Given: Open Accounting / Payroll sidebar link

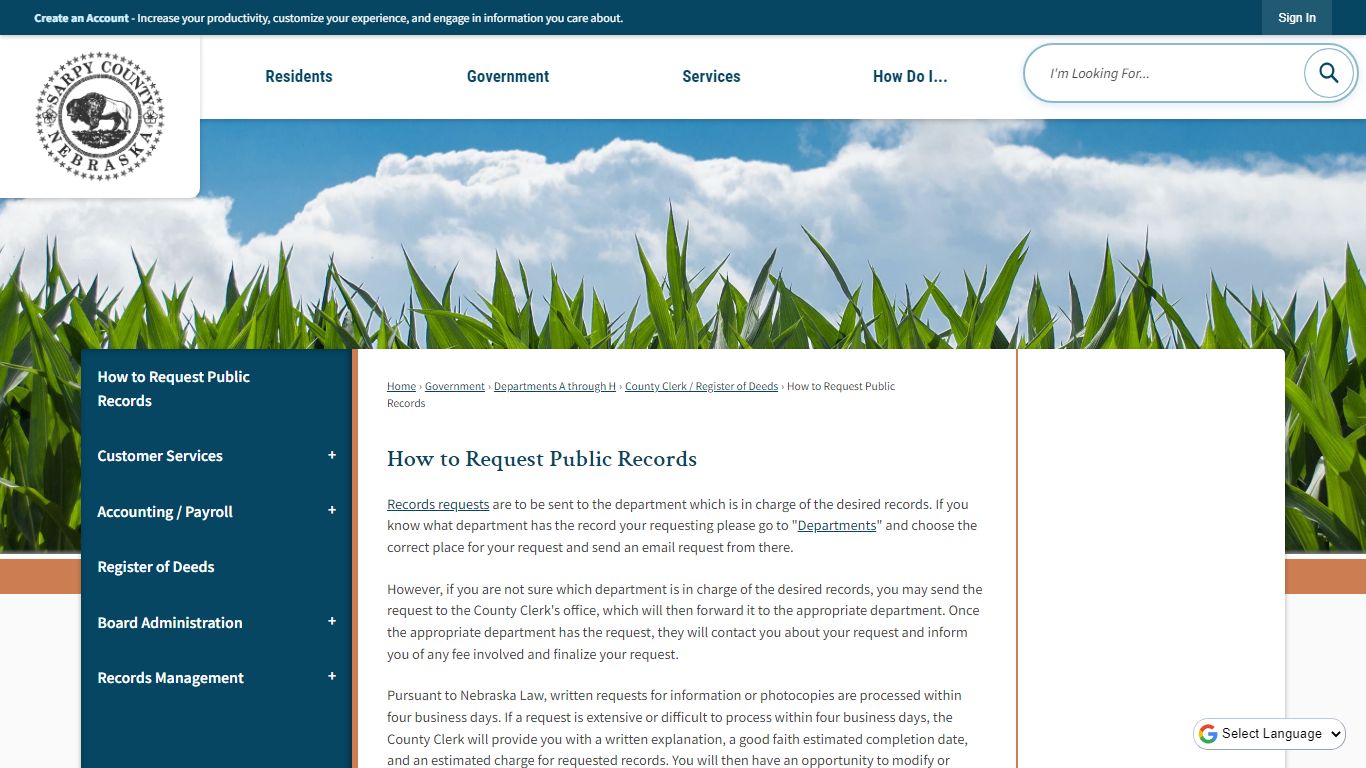Looking at the screenshot, I should point(165,512).
